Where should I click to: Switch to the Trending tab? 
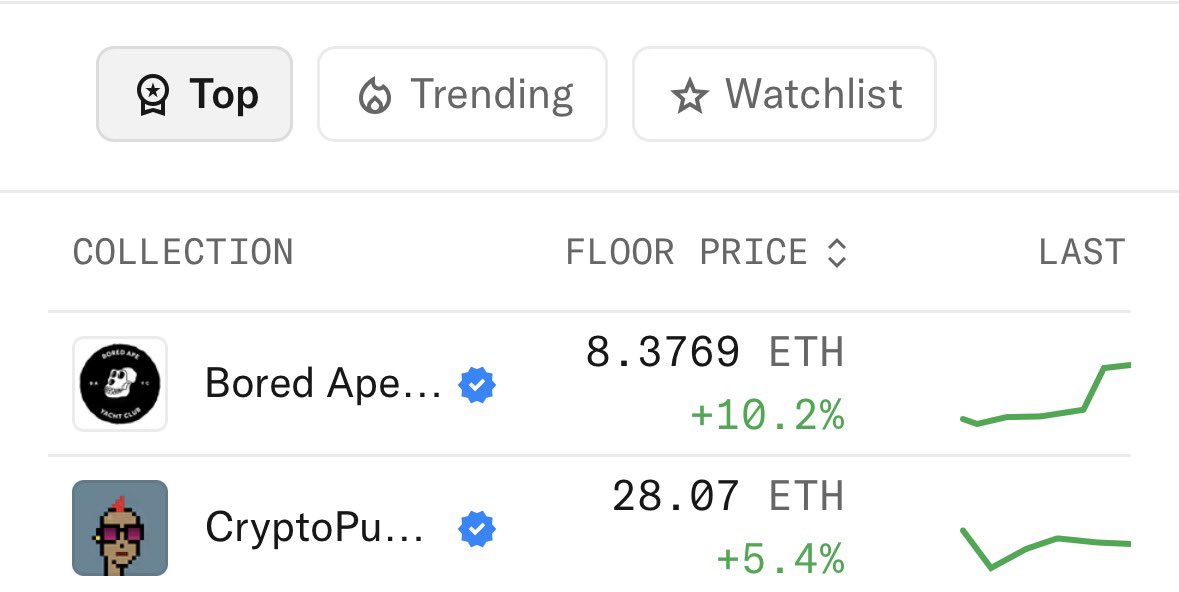(462, 95)
